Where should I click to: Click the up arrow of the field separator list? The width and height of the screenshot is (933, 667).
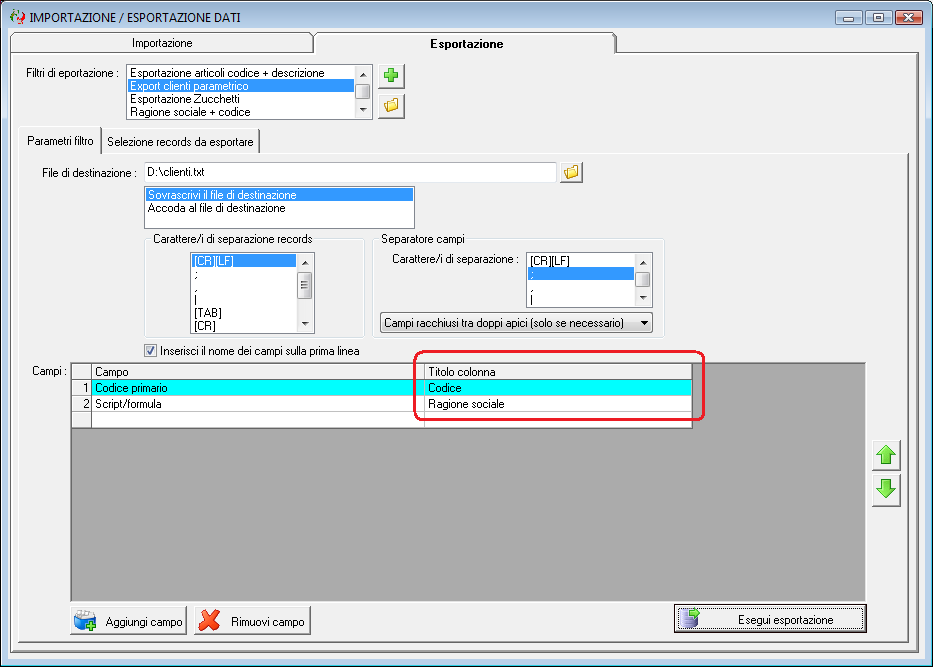click(643, 262)
